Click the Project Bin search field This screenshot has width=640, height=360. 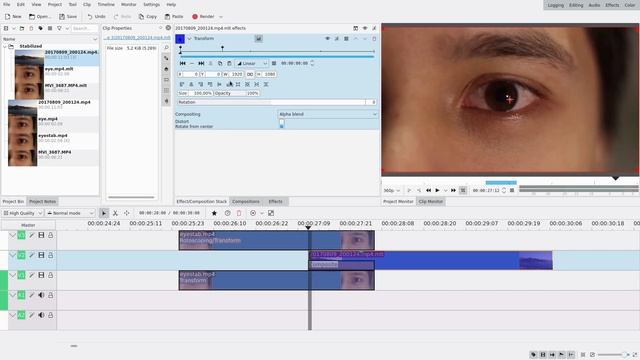point(84,28)
